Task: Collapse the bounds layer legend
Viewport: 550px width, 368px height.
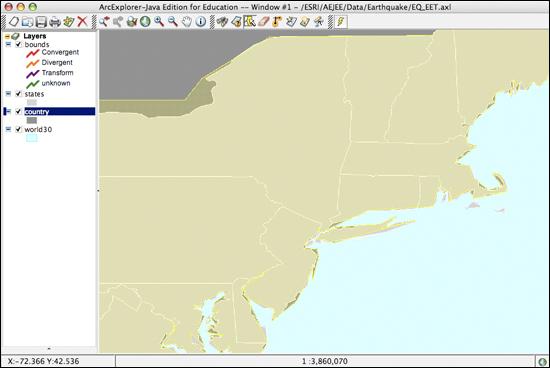Action: click(8, 45)
